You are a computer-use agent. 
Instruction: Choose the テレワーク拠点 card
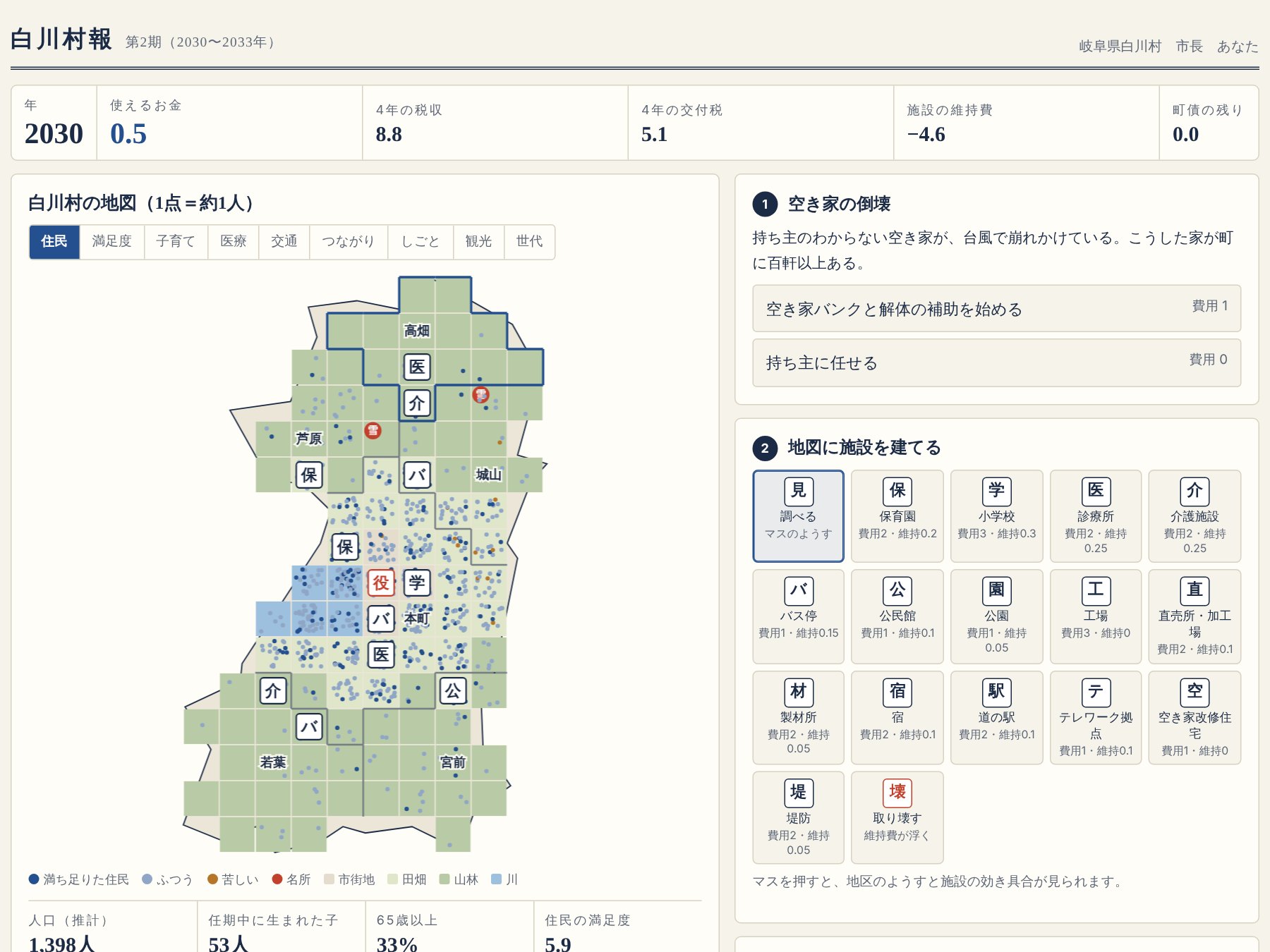tap(1096, 717)
